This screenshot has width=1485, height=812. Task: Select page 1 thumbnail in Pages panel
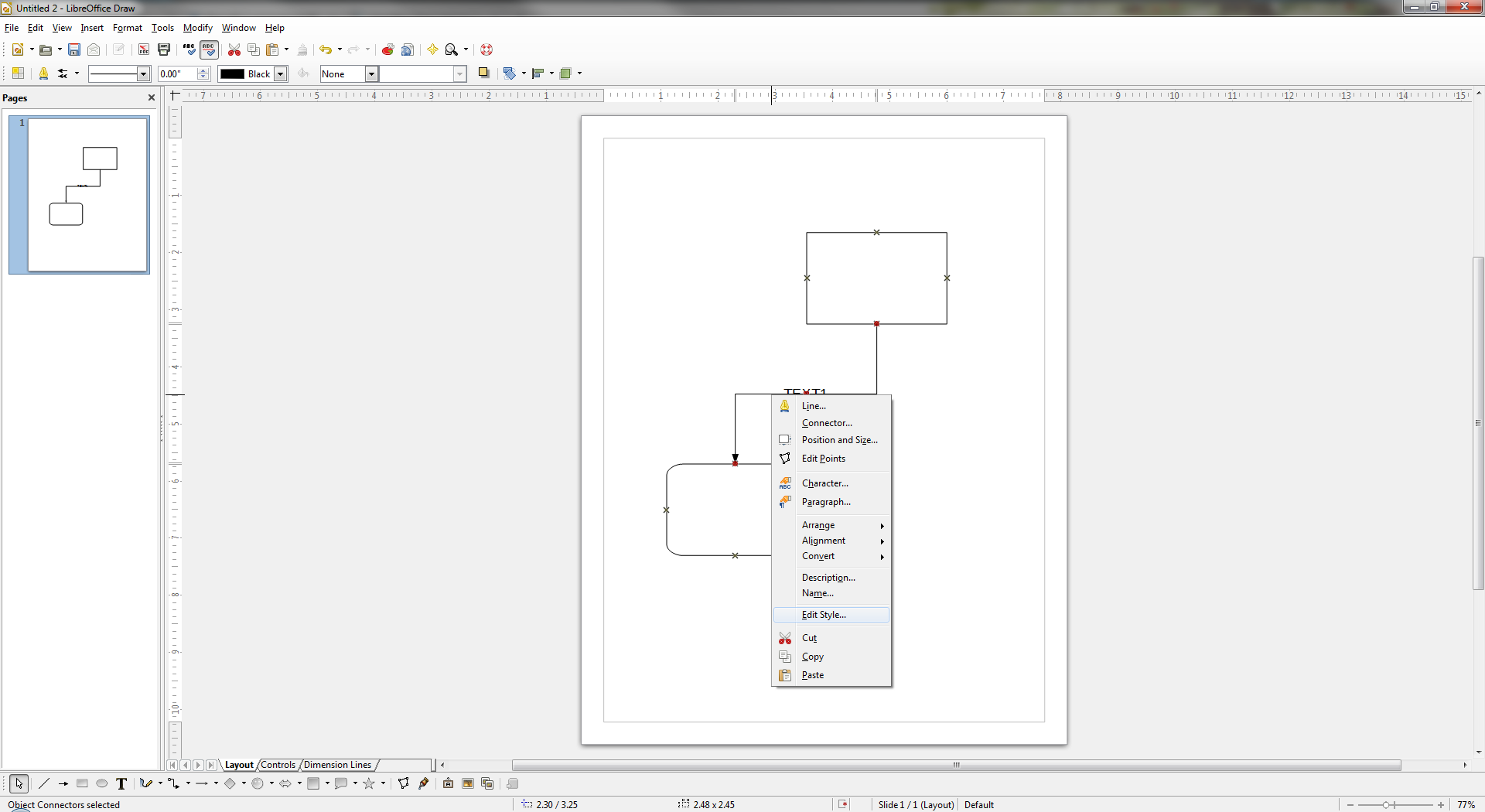(x=87, y=195)
